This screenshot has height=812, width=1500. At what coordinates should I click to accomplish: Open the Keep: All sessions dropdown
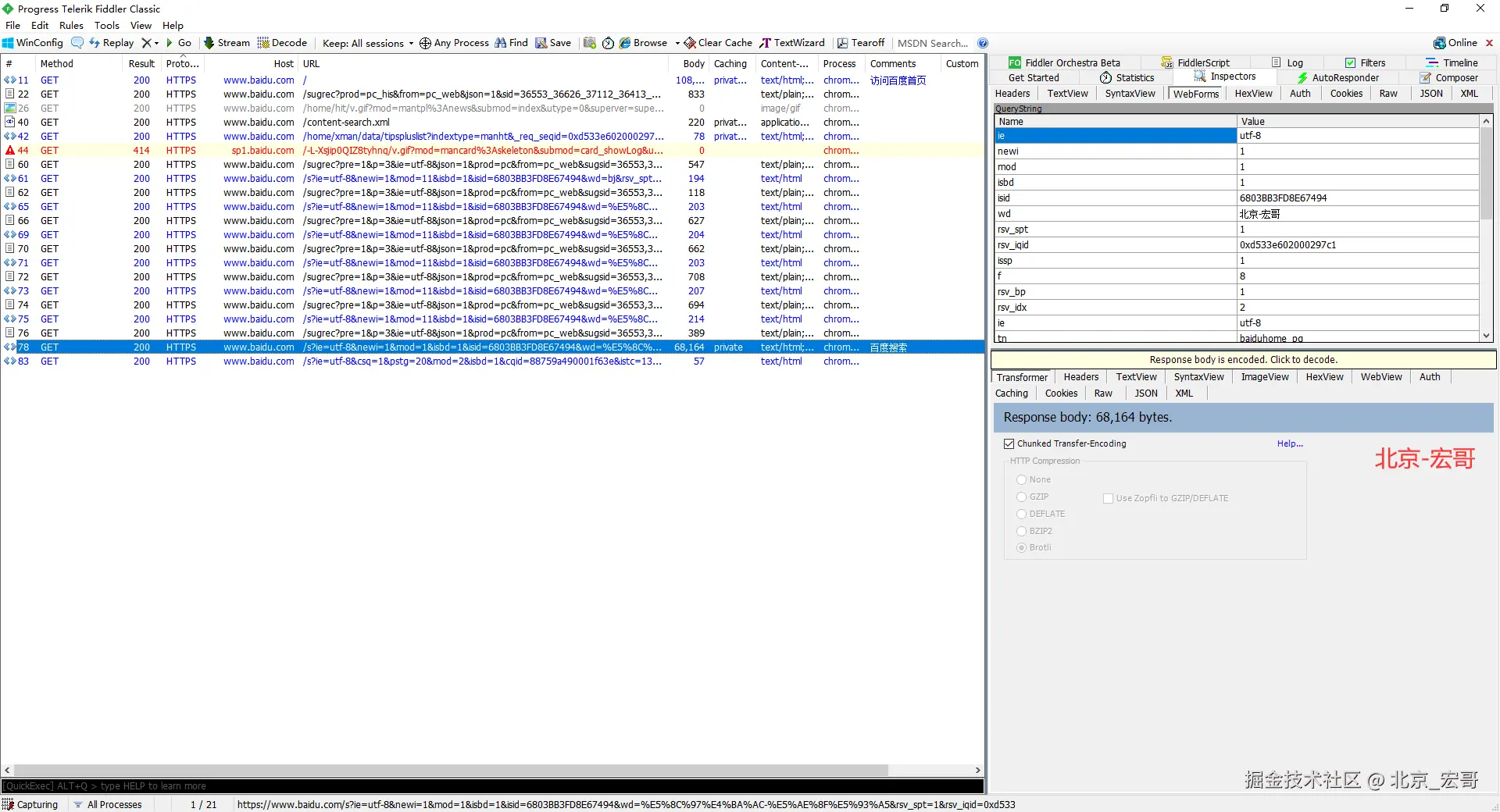point(368,43)
